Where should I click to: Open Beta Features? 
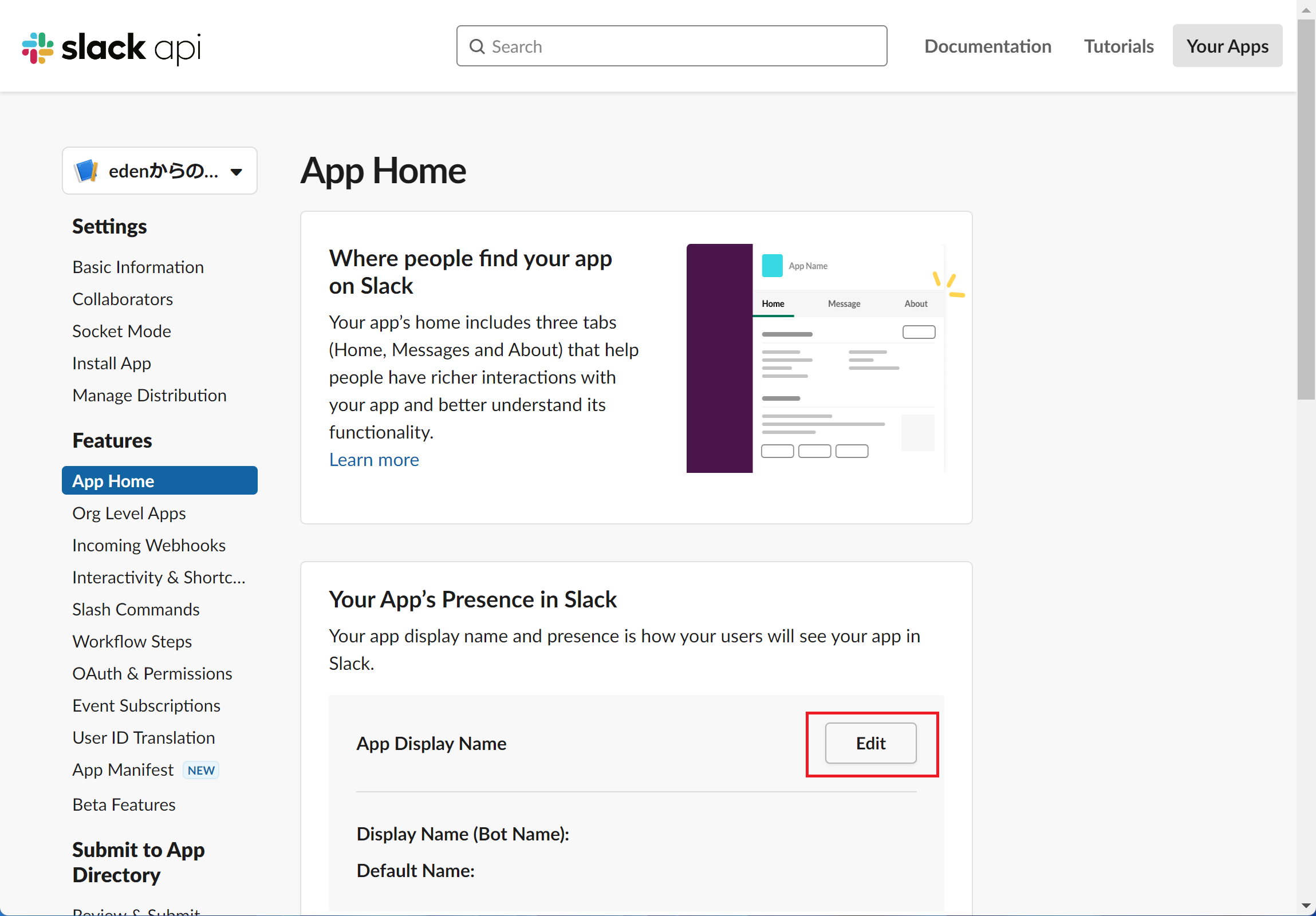point(124,805)
